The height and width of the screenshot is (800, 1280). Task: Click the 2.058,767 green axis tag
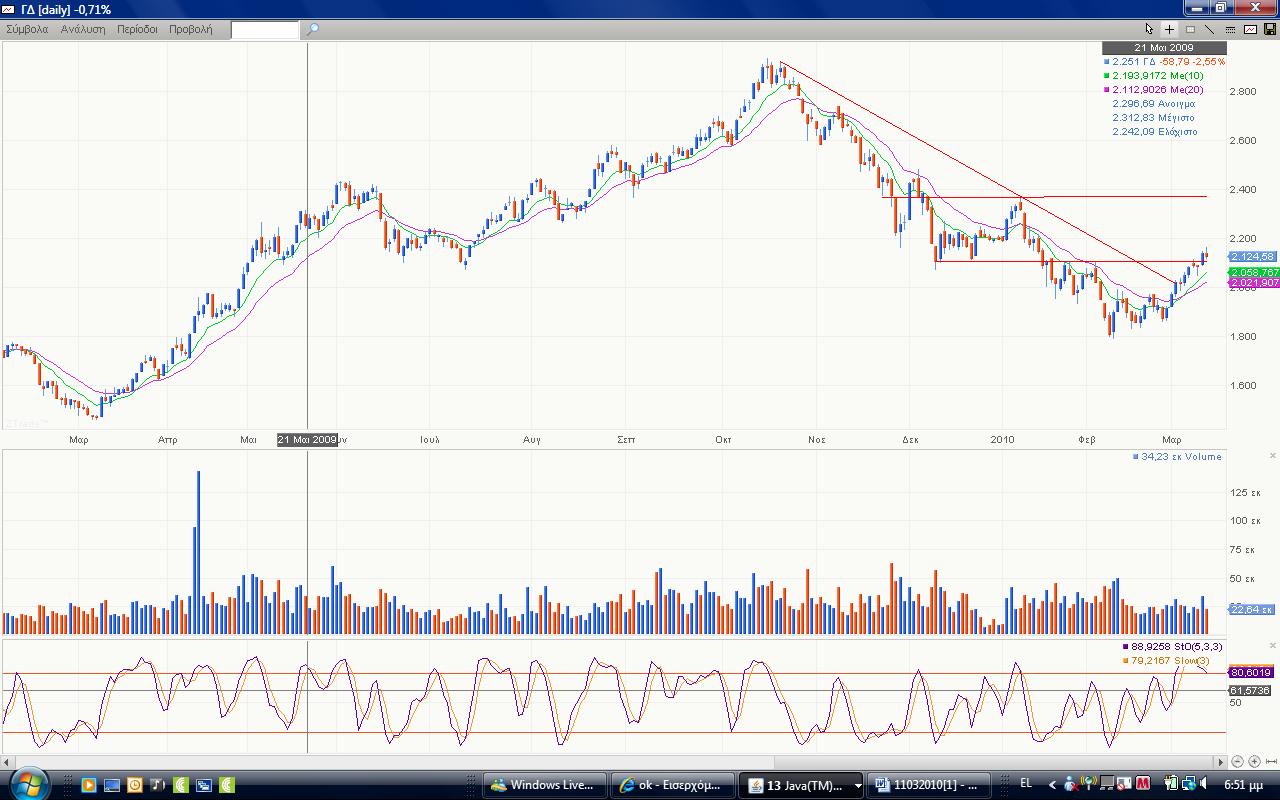[x=1254, y=272]
